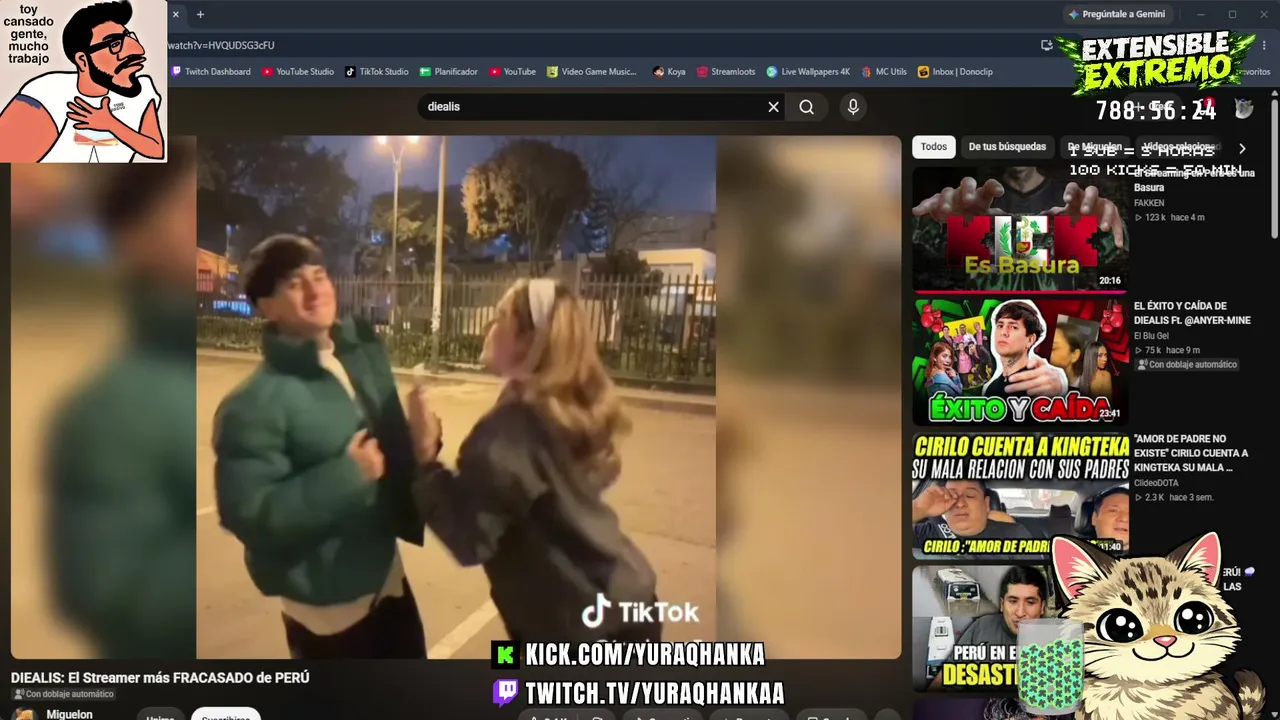This screenshot has width=1280, height=720.
Task: Open the 'AMOR DE PADRE NO EXISTE' video title
Action: pos(1191,453)
